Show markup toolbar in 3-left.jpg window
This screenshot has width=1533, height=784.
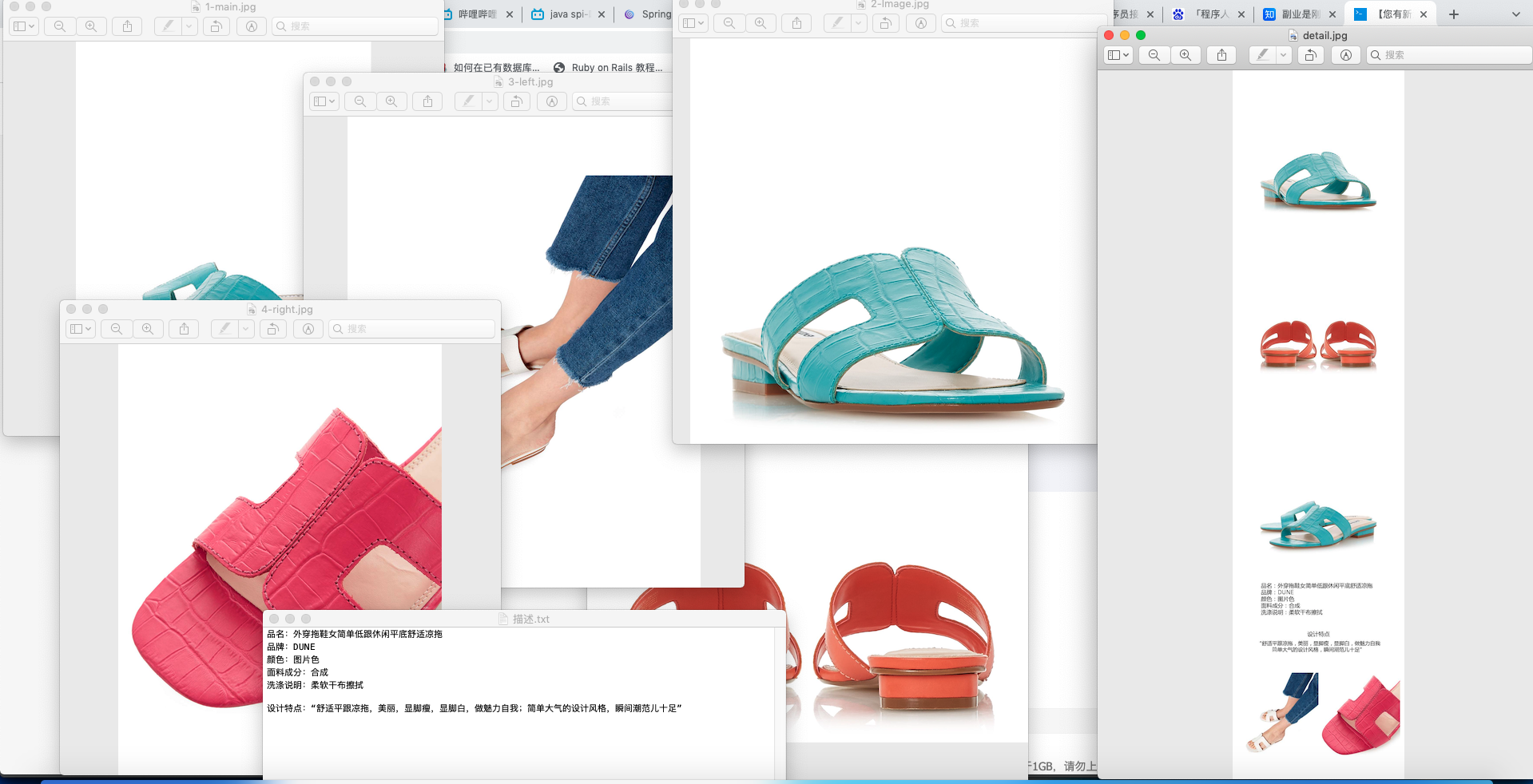(x=552, y=101)
